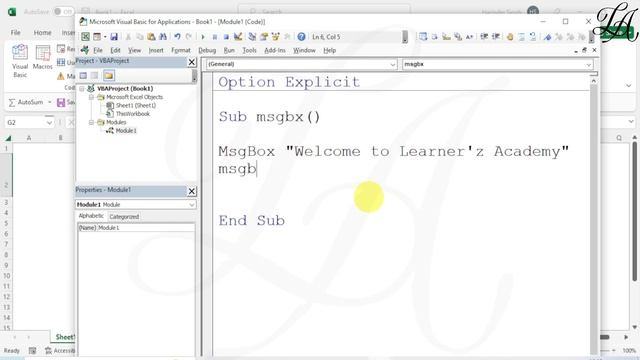Open the Format menu
This screenshot has width=640, height=360.
click(181, 50)
